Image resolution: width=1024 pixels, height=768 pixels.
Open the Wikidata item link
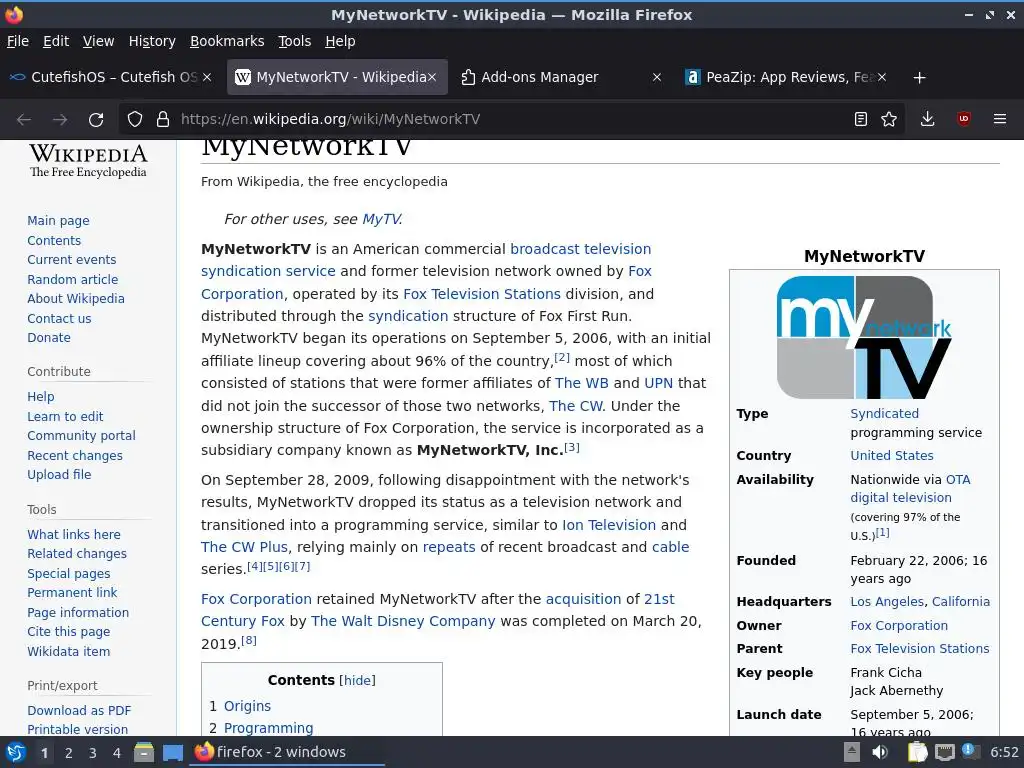[69, 652]
